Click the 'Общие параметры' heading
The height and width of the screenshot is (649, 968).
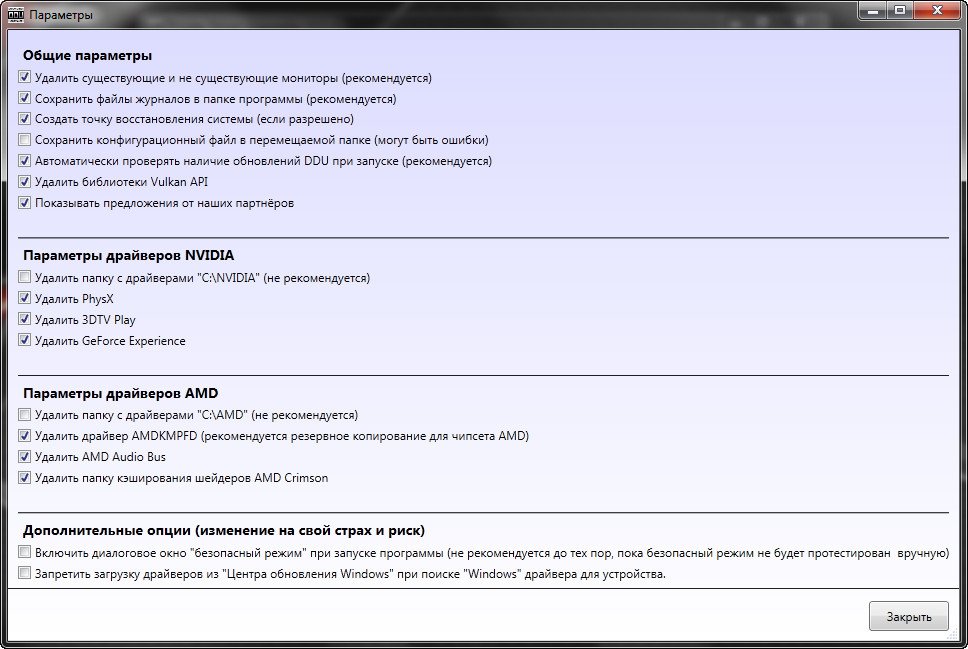click(87, 56)
